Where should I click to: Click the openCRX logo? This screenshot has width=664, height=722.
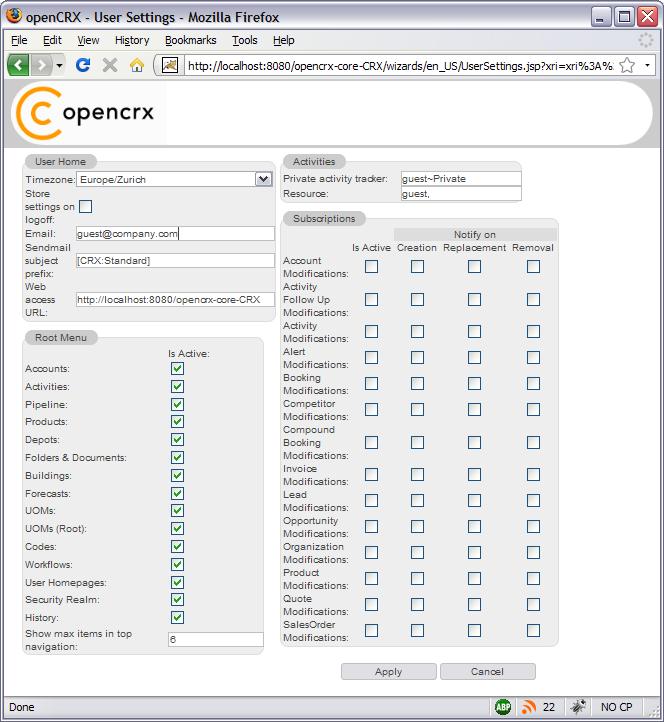(x=86, y=113)
